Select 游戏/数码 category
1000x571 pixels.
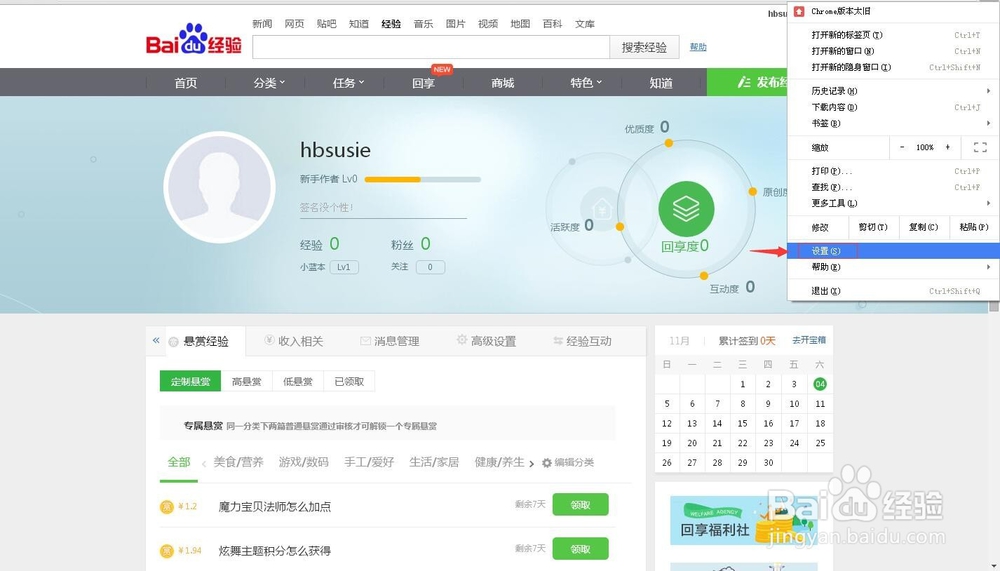click(x=304, y=462)
